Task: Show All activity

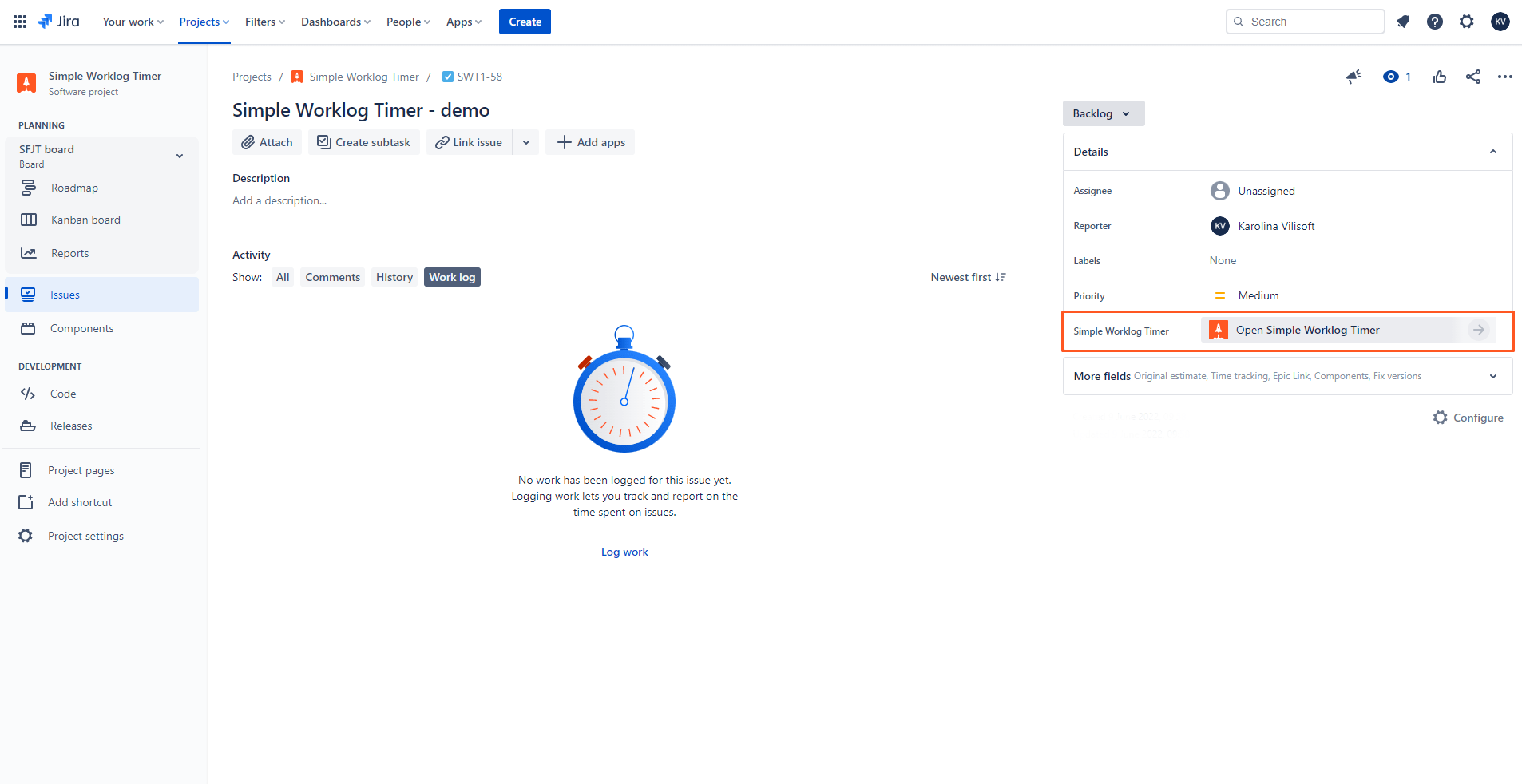Action: pyautogui.click(x=283, y=277)
